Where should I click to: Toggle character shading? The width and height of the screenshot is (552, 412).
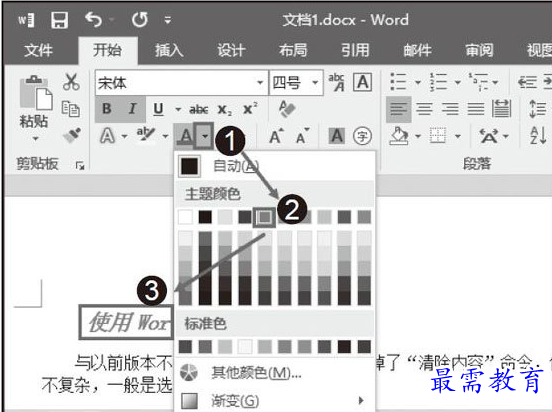tap(337, 136)
